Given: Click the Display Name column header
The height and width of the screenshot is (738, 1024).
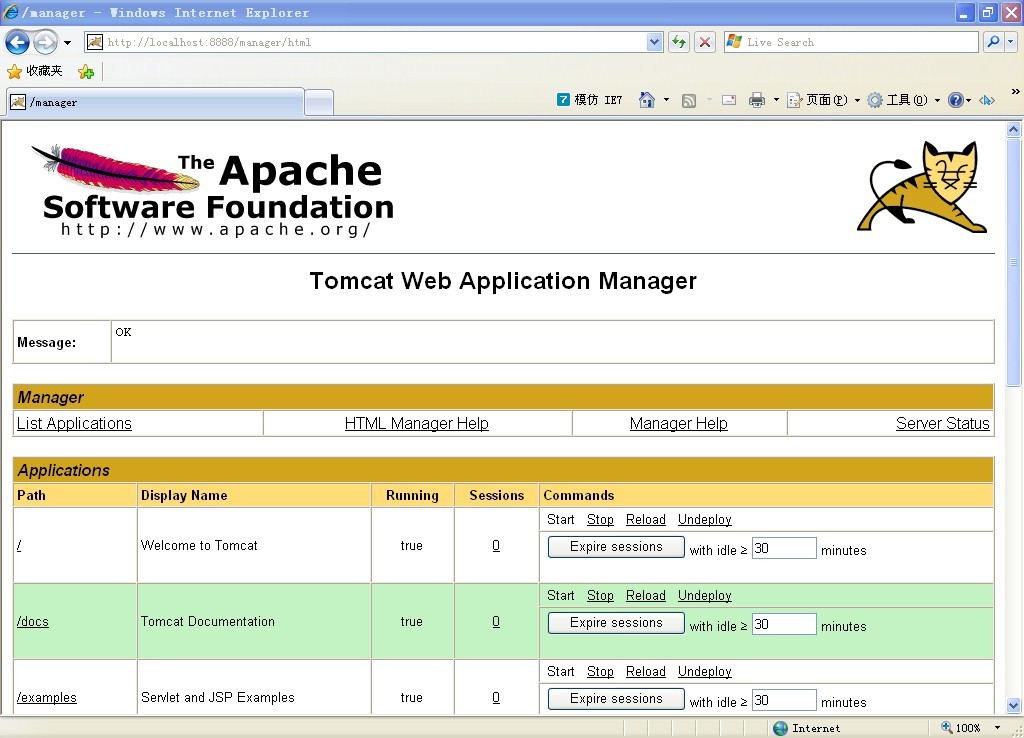Looking at the screenshot, I should click(254, 495).
